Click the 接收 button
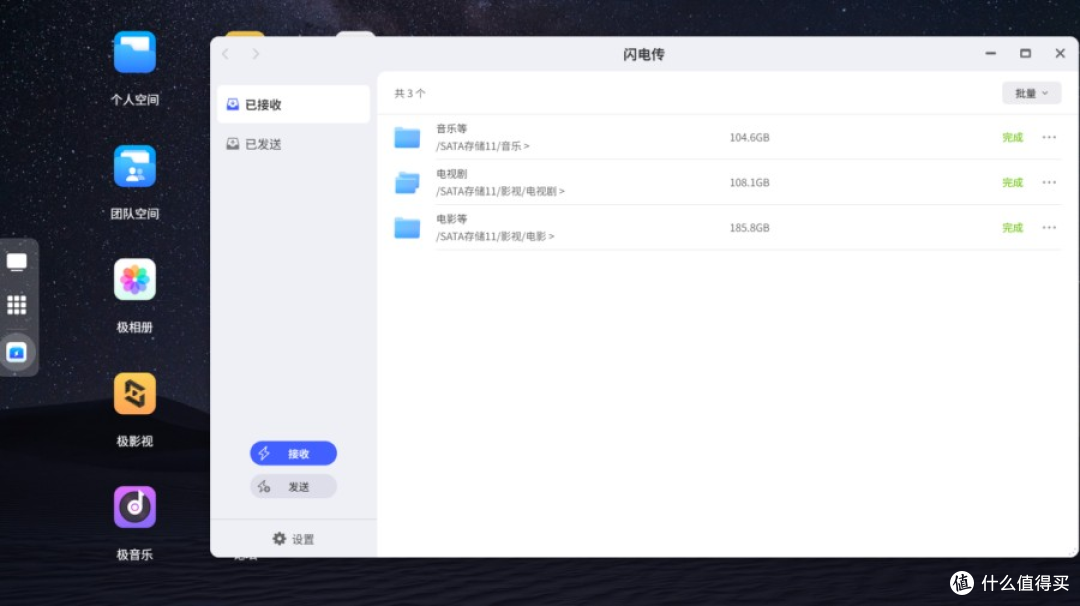 [x=293, y=453]
